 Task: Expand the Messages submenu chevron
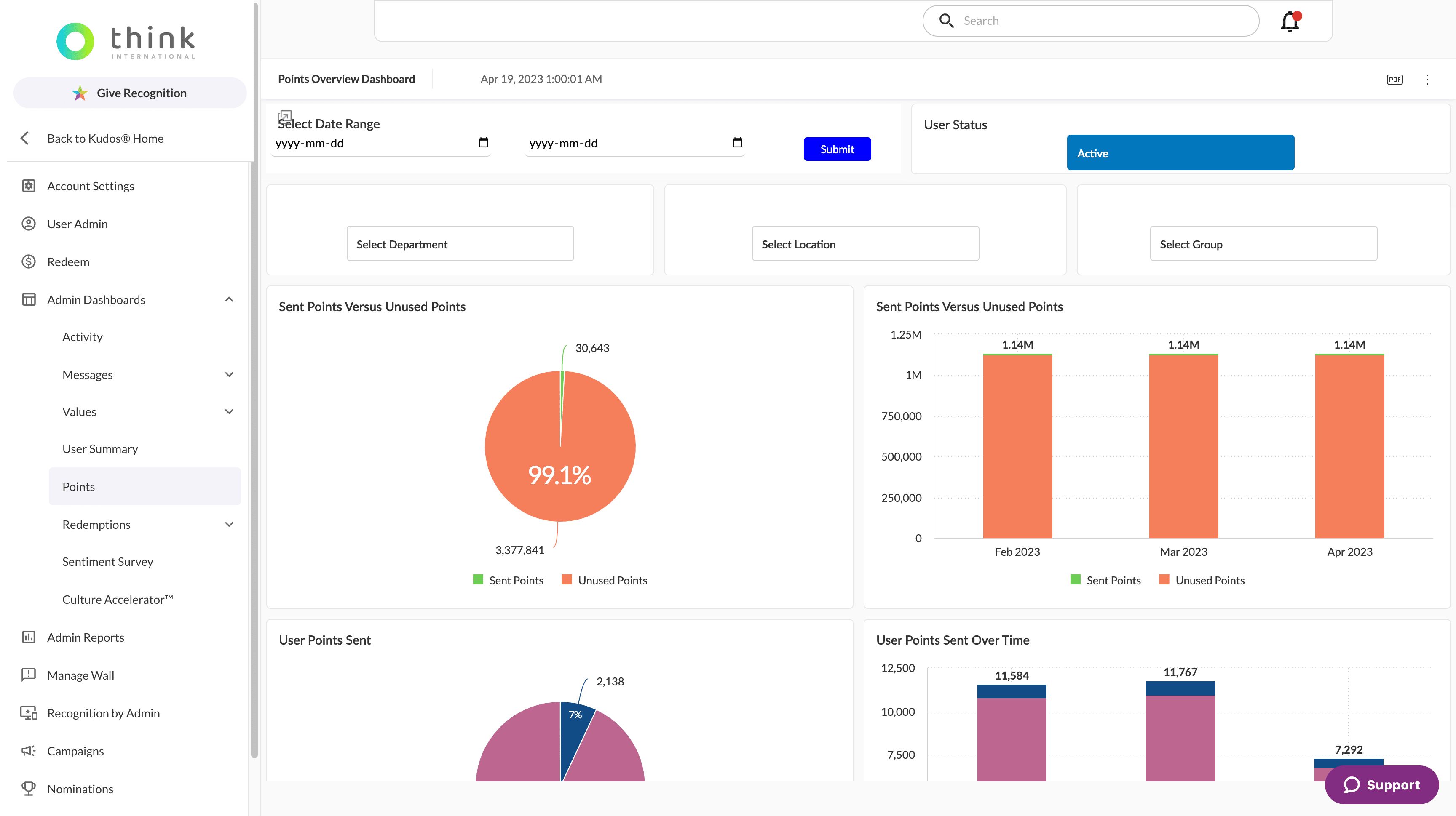(x=229, y=374)
